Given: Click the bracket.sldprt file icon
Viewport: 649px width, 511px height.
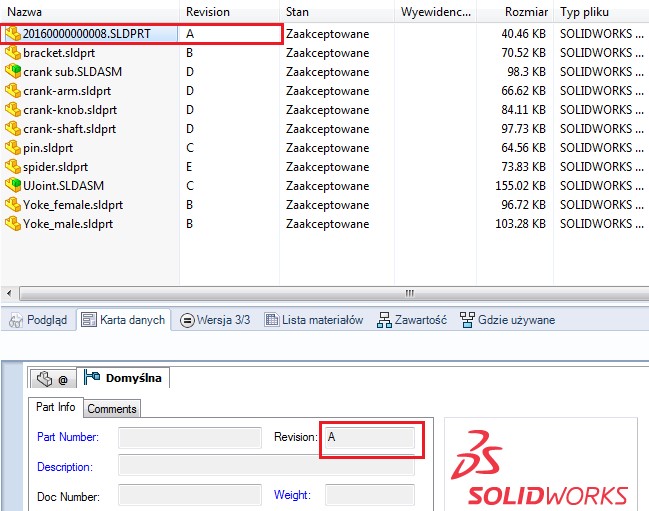Looking at the screenshot, I should tap(13, 53).
